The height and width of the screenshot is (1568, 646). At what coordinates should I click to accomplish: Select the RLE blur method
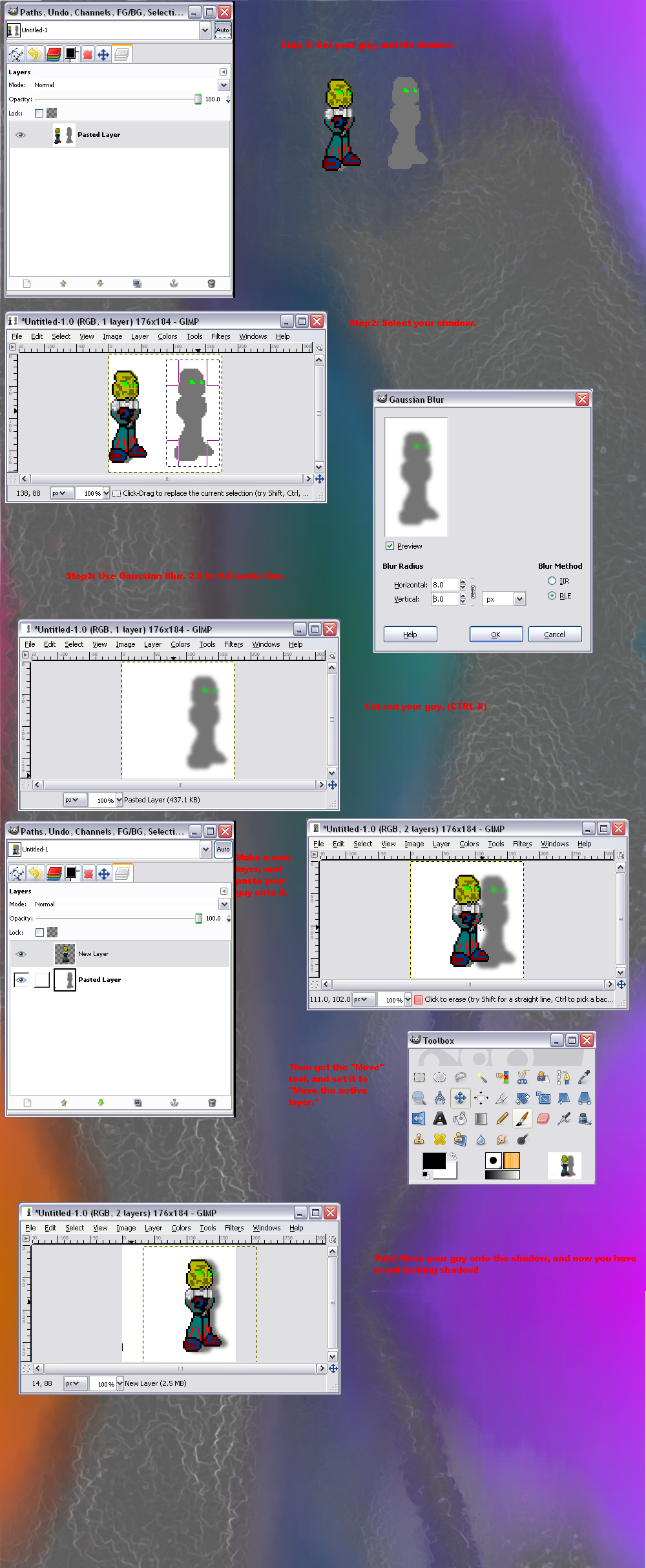click(552, 596)
